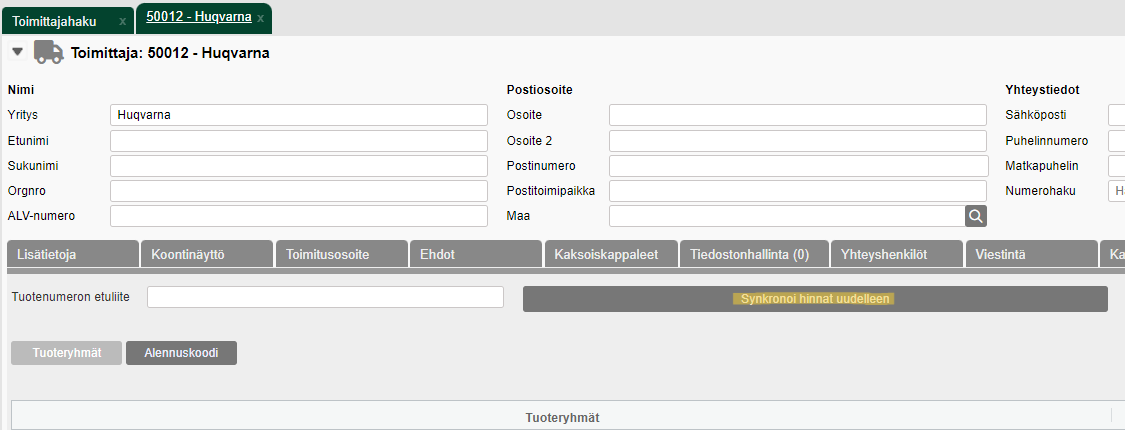Click into the Sähköposti field

point(1116,115)
